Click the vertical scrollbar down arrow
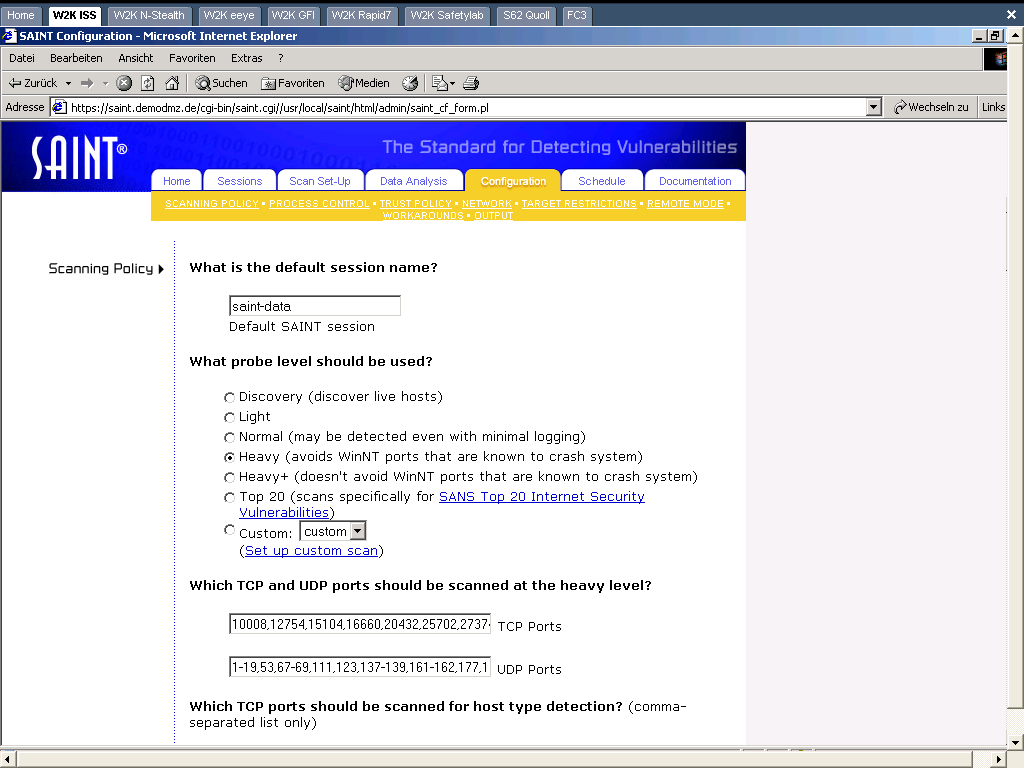Viewport: 1024px width, 768px height. tap(1016, 742)
